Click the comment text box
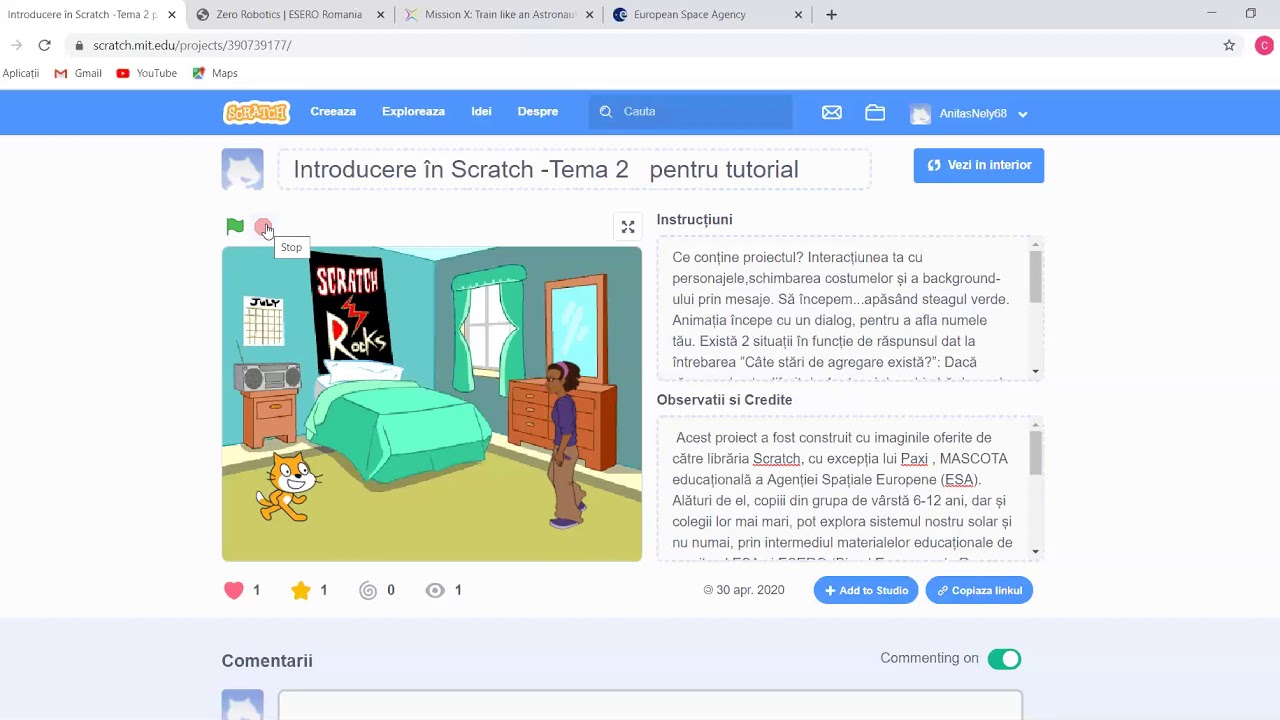 pos(650,705)
